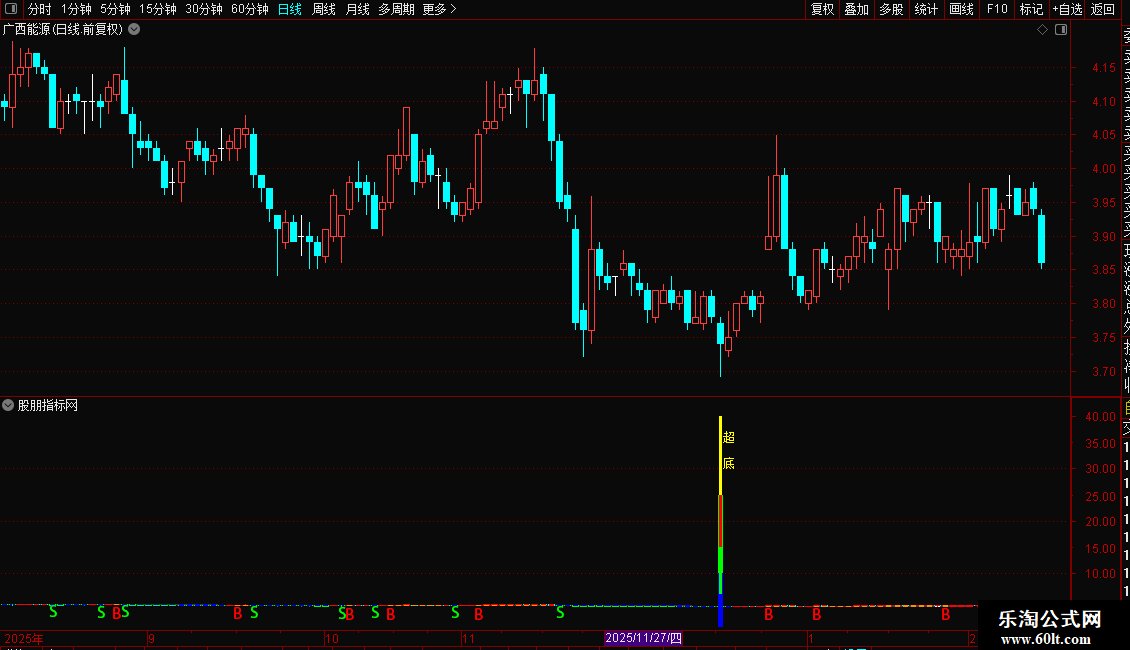Image resolution: width=1130 pixels, height=650 pixels.
Task: Click the 标记 mark button
Action: click(1031, 9)
